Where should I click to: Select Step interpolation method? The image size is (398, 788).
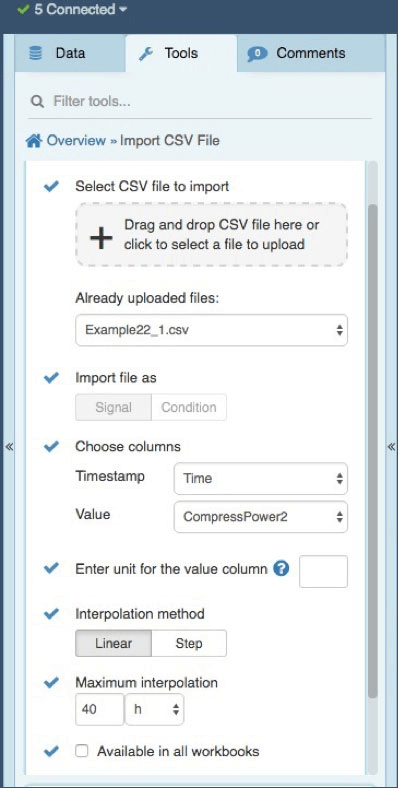tap(189, 643)
